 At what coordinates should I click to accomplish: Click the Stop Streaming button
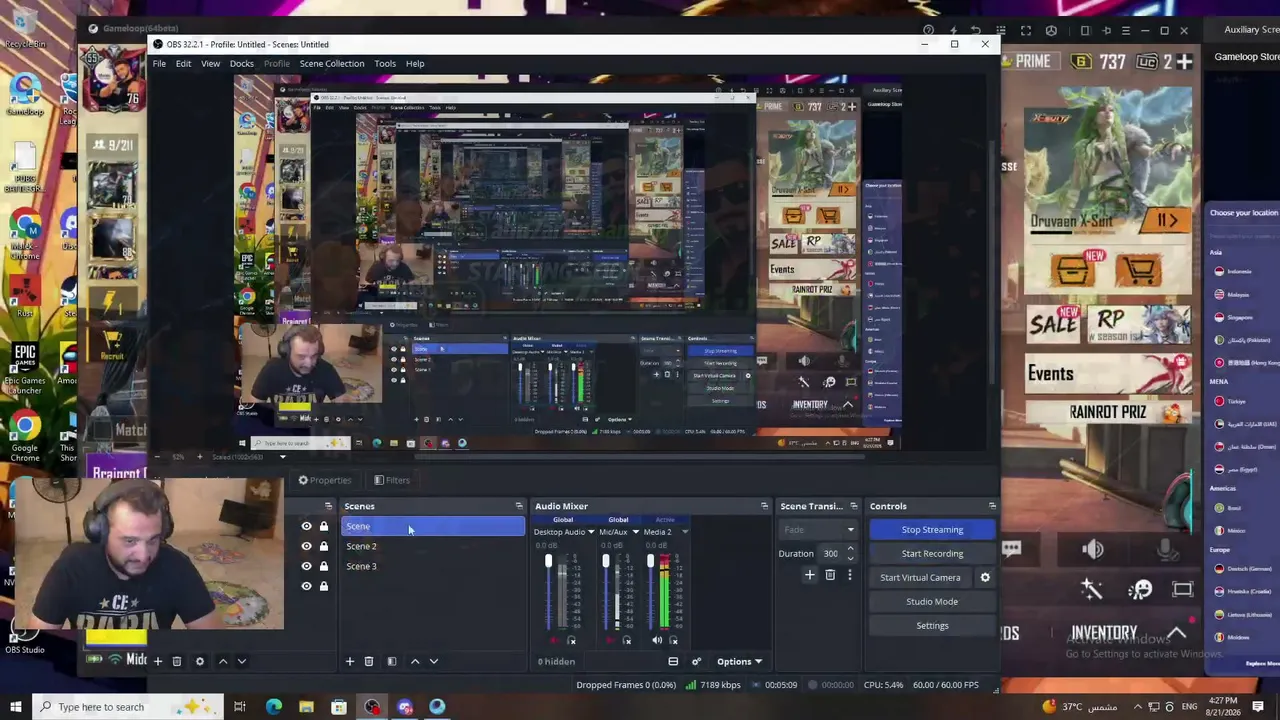click(932, 530)
